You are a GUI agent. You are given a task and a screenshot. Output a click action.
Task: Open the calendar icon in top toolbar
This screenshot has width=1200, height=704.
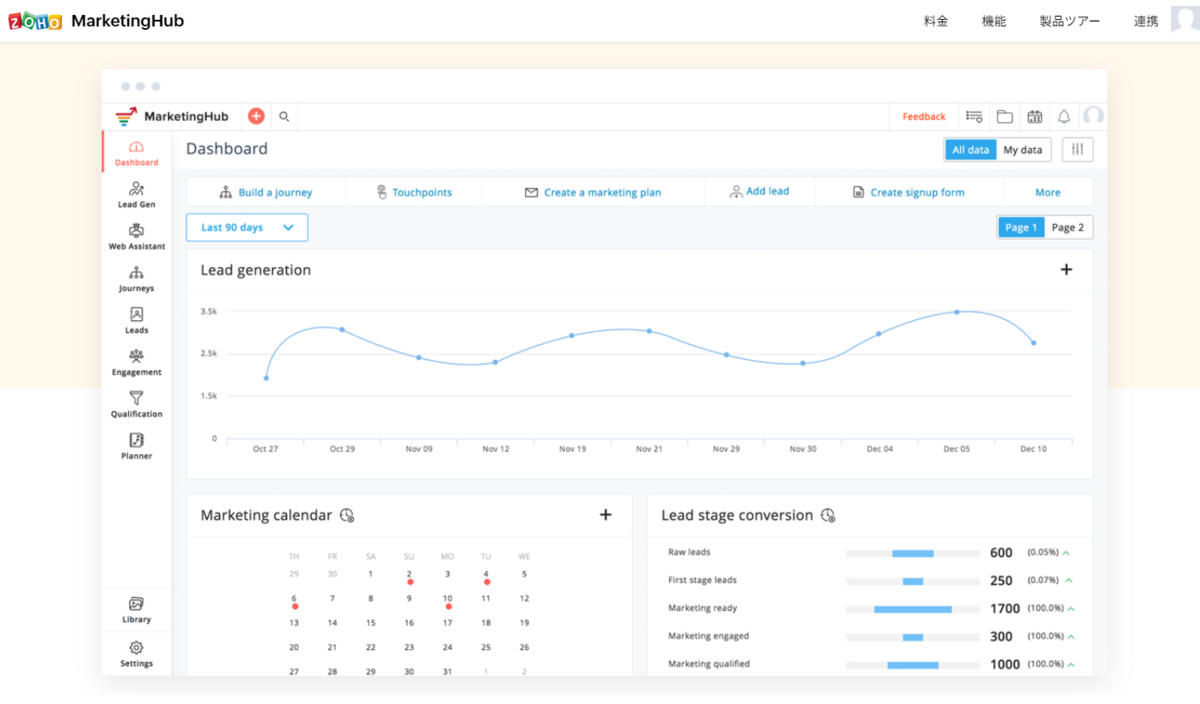pyautogui.click(x=1034, y=116)
